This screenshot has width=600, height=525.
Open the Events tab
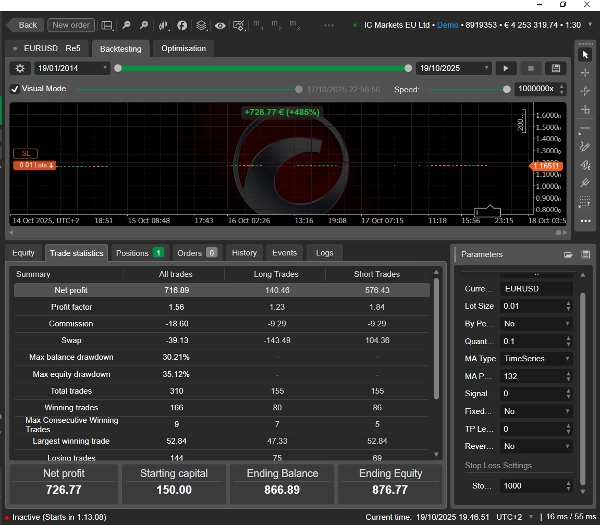(x=284, y=253)
